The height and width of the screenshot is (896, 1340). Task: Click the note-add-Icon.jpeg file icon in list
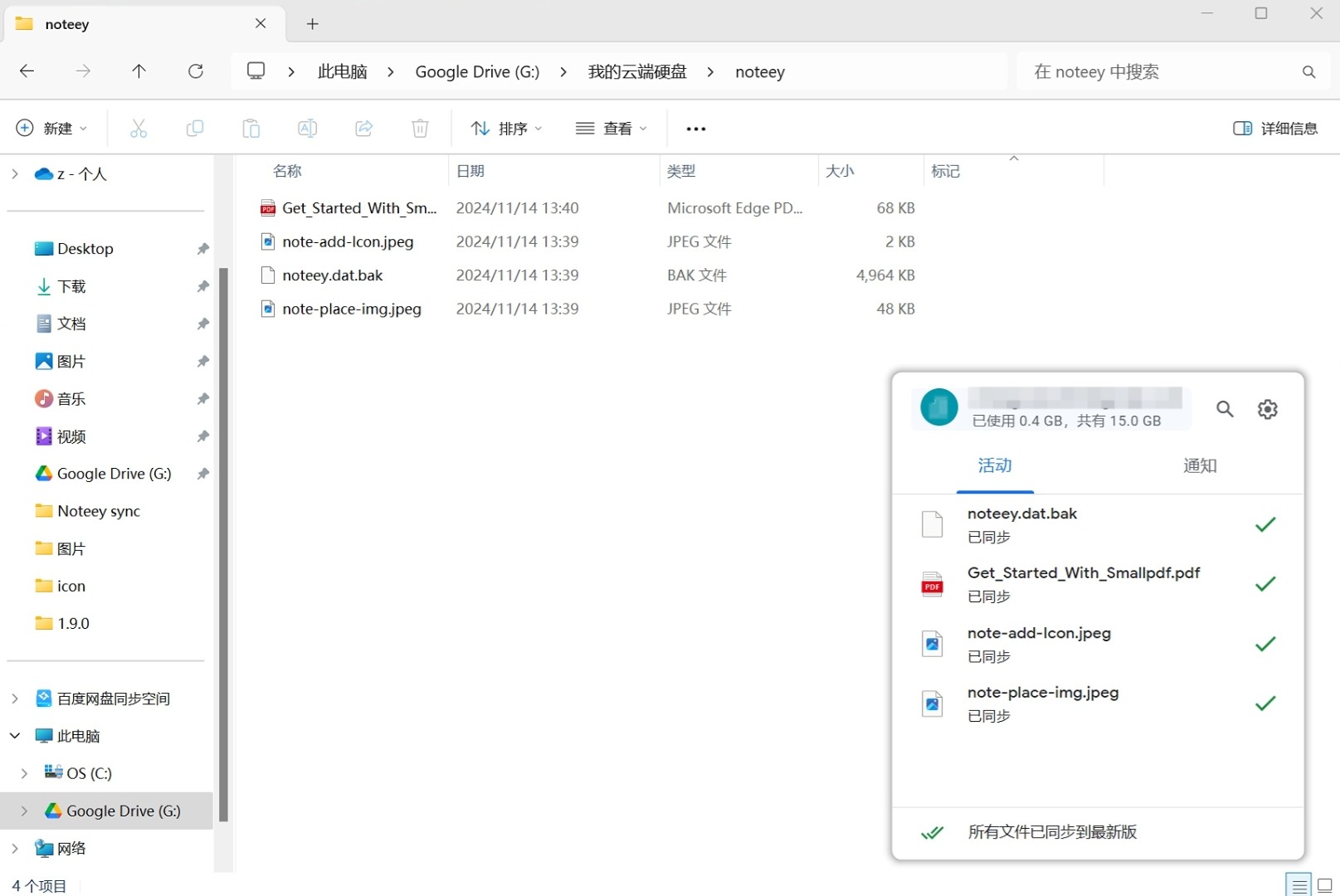point(268,241)
